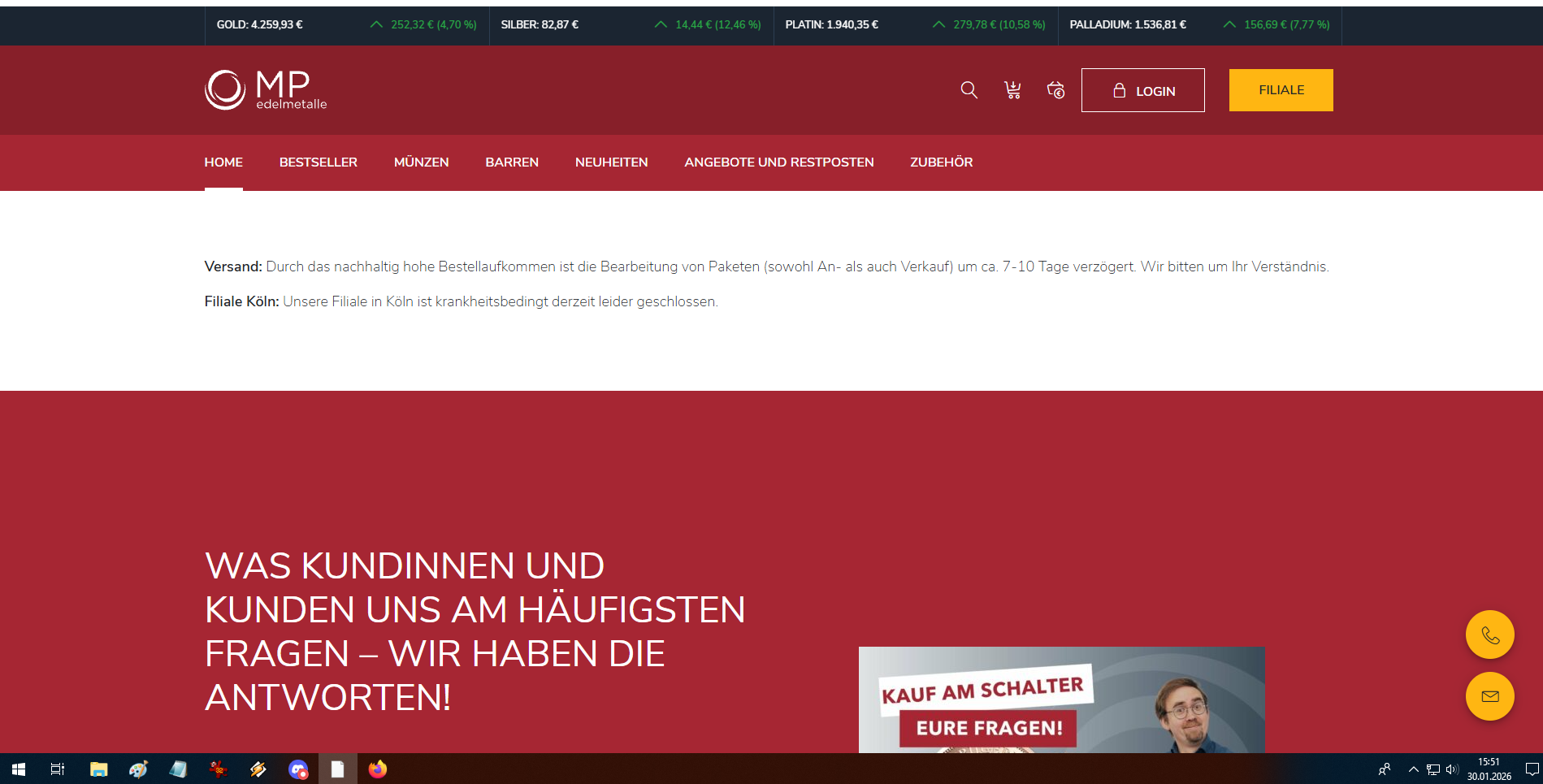The height and width of the screenshot is (784, 1543).
Task: Open the taskbar clock showing 15:51
Action: [x=1489, y=769]
